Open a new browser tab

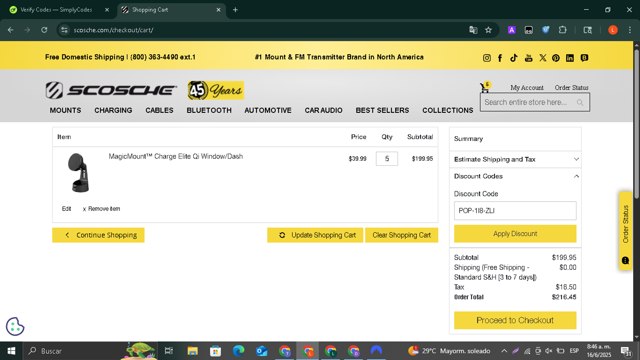[235, 10]
